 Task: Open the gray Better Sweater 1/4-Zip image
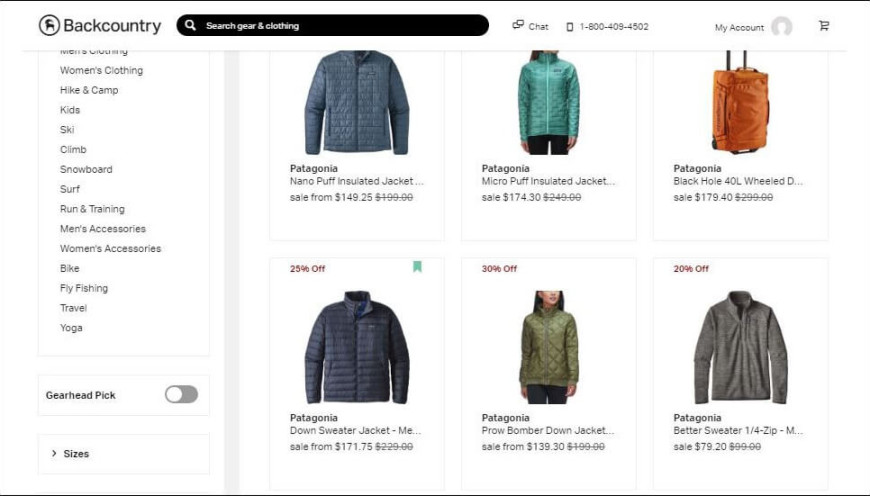pyautogui.click(x=741, y=347)
